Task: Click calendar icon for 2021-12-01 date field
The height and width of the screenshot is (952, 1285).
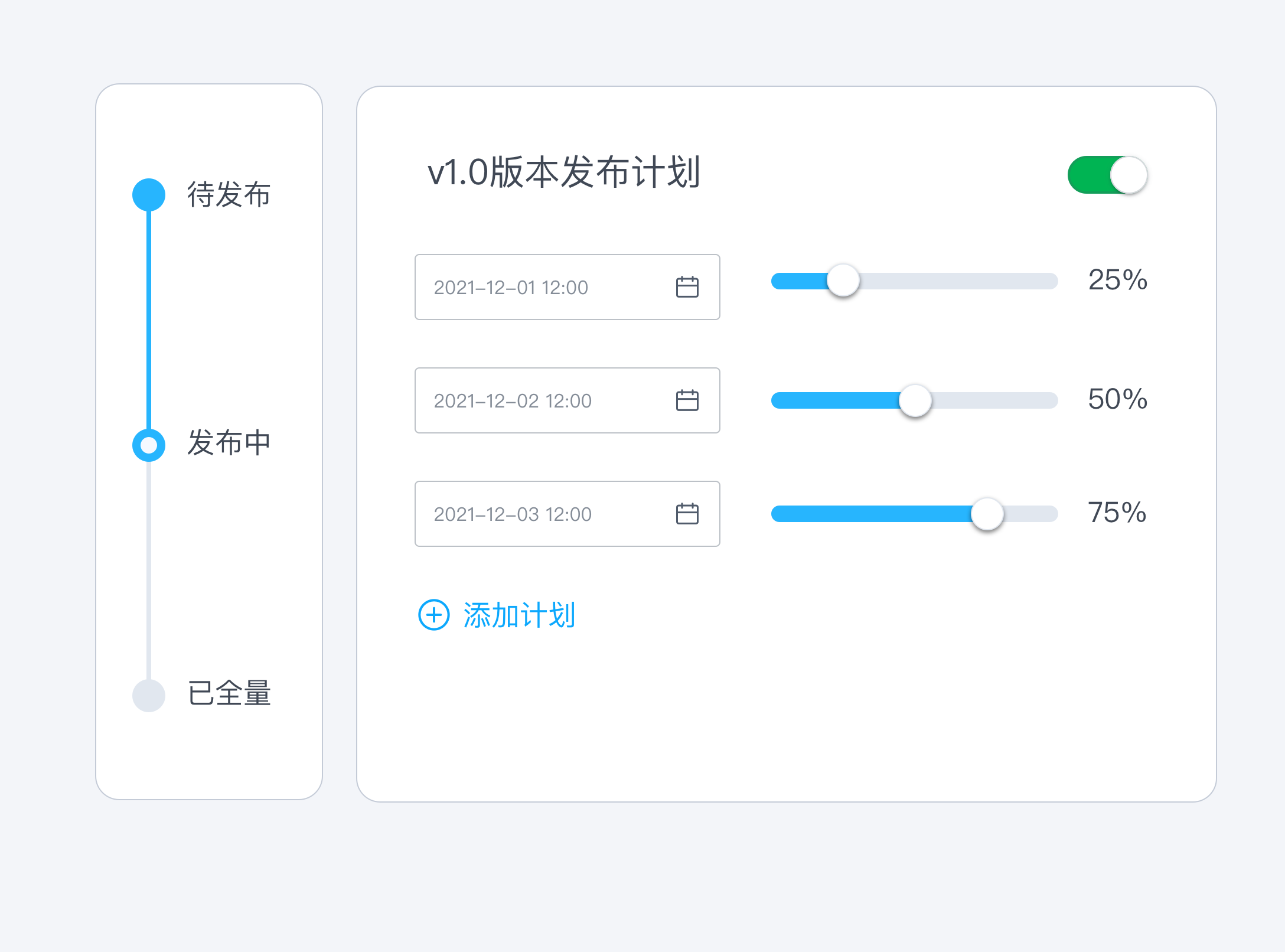Action: pos(687,287)
